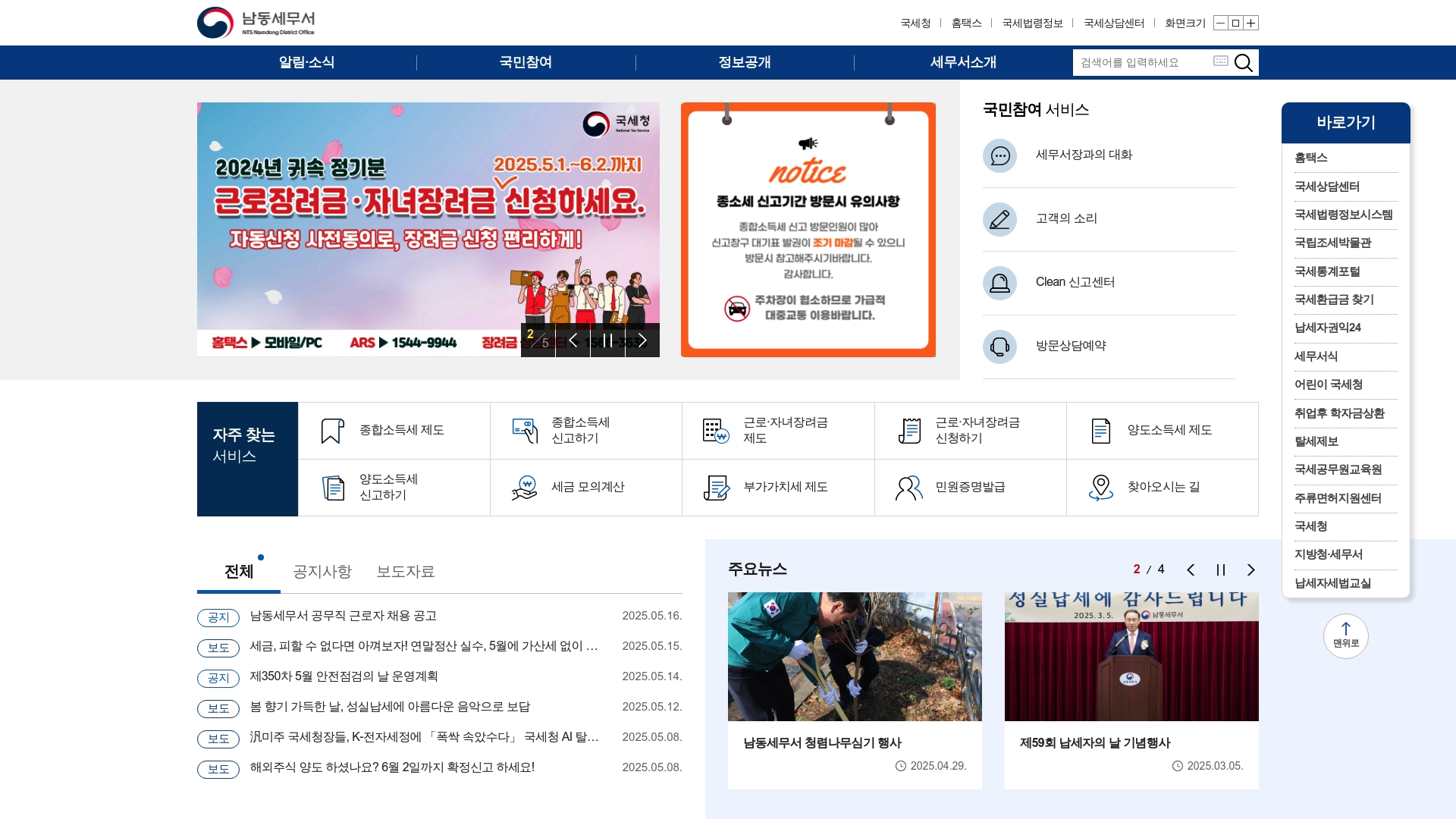Image resolution: width=1456 pixels, height=819 pixels.
Task: Open the virtual keyboard icon in search box
Action: tap(1220, 61)
